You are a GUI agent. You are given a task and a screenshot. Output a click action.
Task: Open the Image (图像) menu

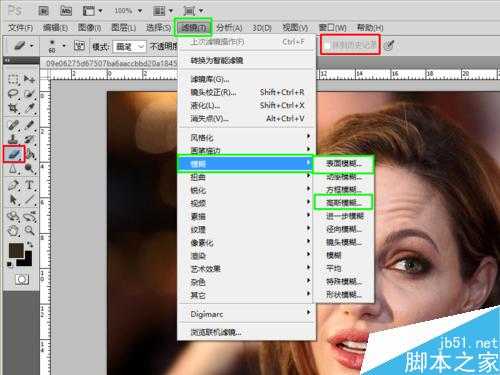click(89, 28)
